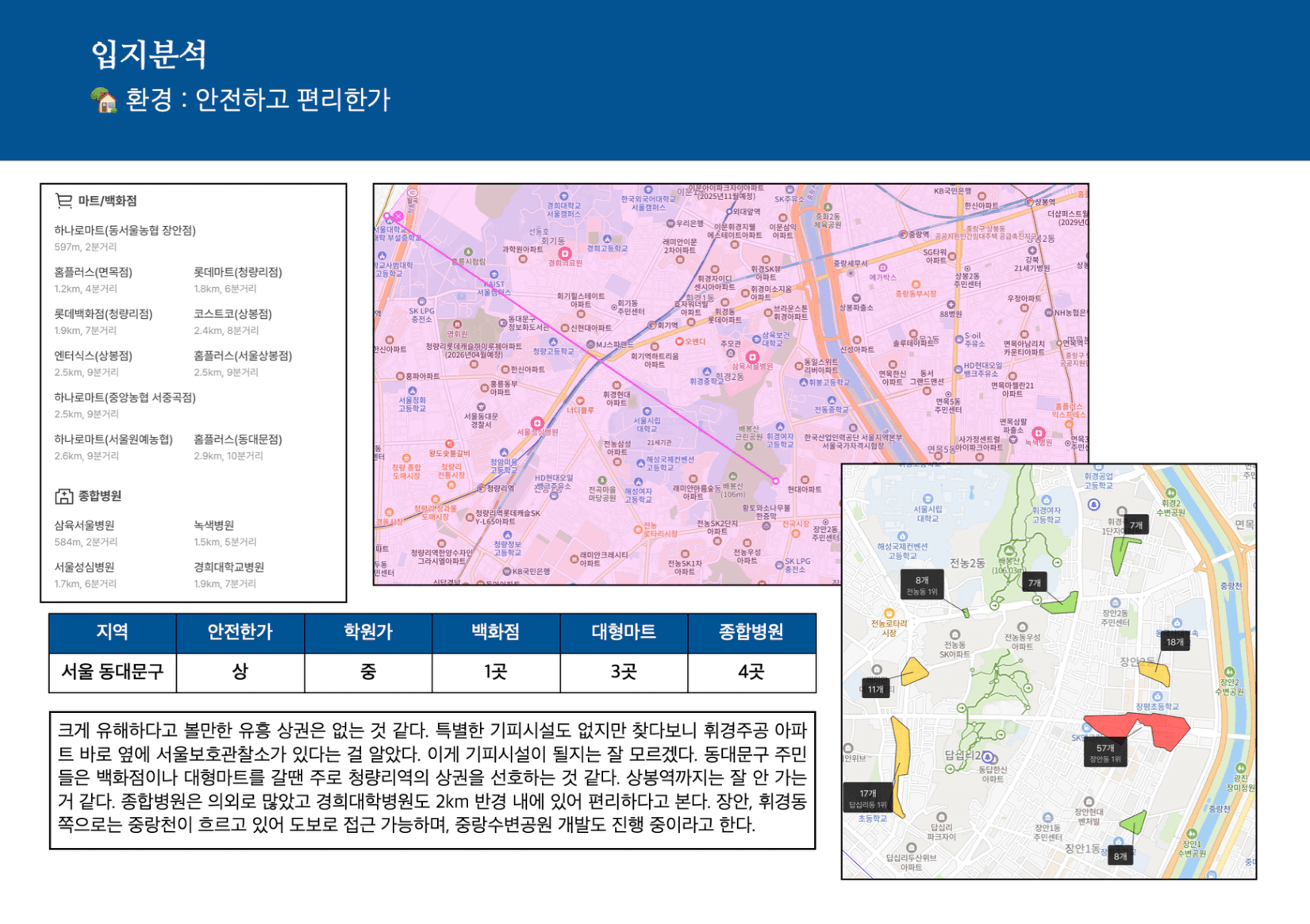Click the 종합병원 table header

751,632
